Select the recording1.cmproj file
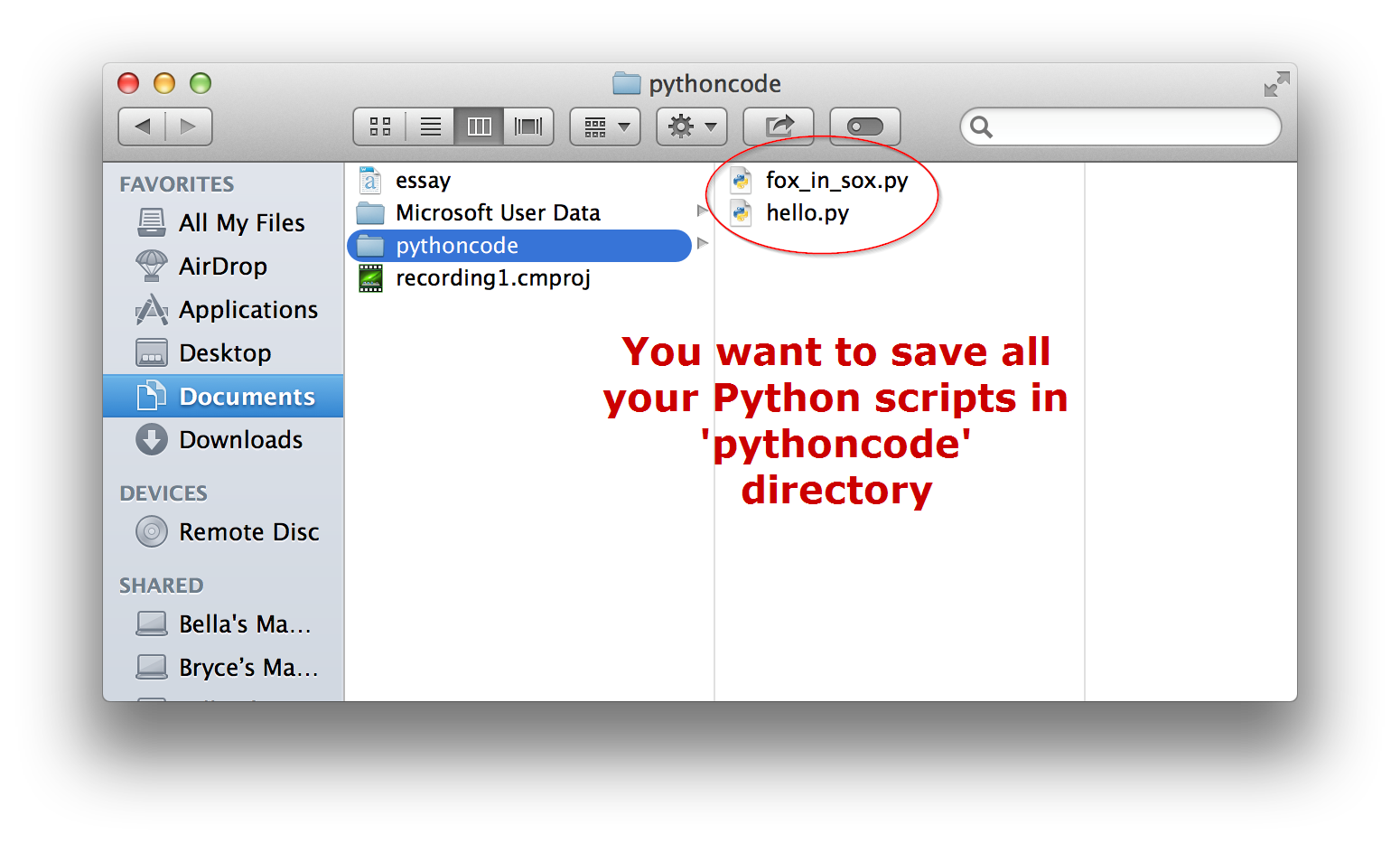 [x=492, y=278]
